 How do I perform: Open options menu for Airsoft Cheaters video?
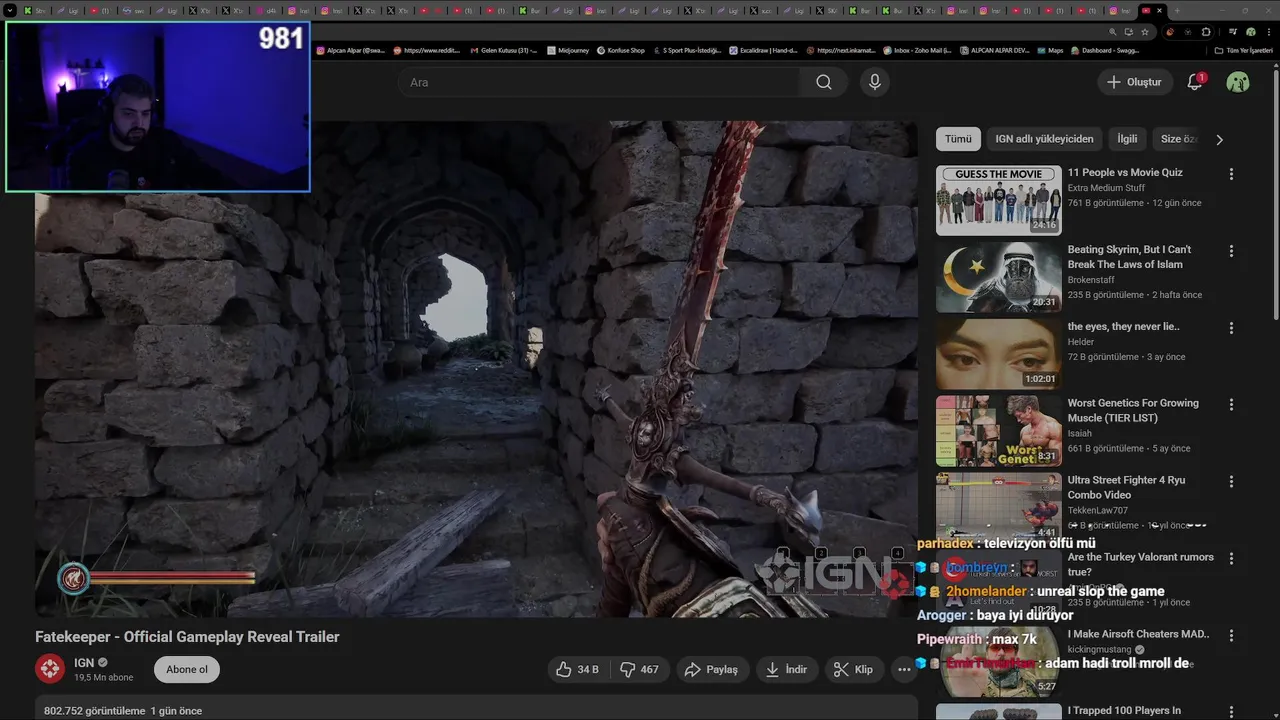pos(1231,636)
